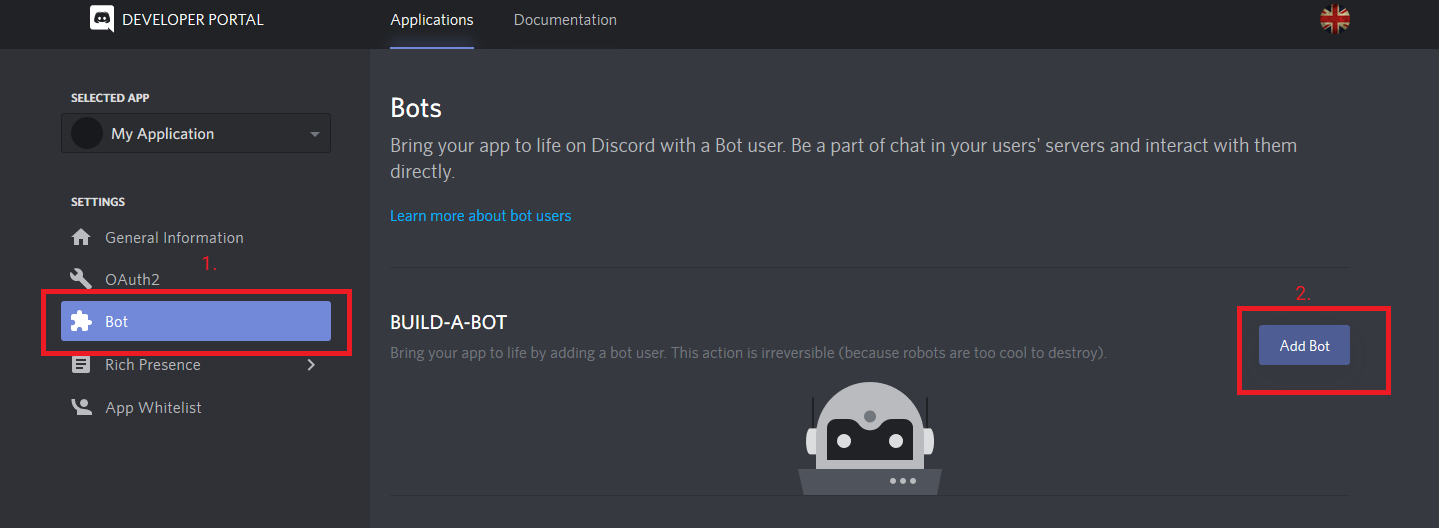Click the OAuth2 wrench icon
The image size is (1439, 528).
click(x=81, y=279)
